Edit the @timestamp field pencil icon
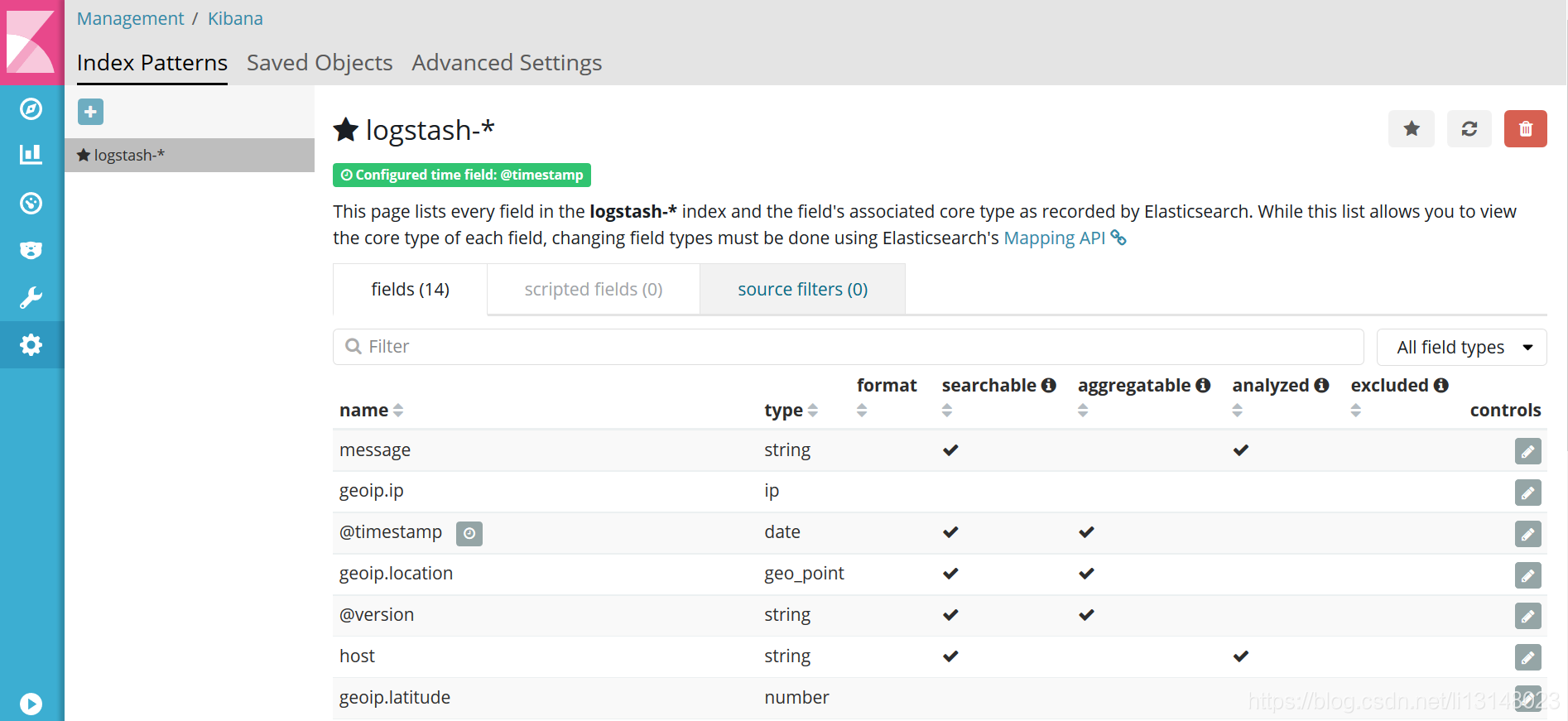Screen dimensions: 1568x721 pos(1528,534)
